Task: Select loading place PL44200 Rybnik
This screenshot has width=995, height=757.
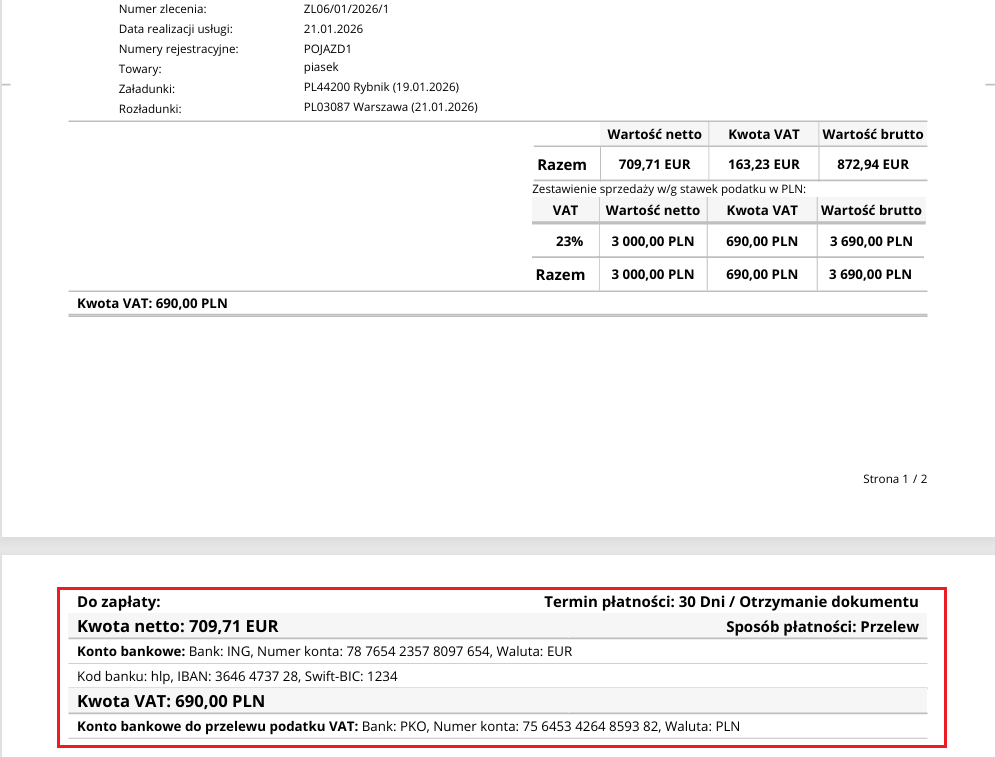Action: [346, 87]
